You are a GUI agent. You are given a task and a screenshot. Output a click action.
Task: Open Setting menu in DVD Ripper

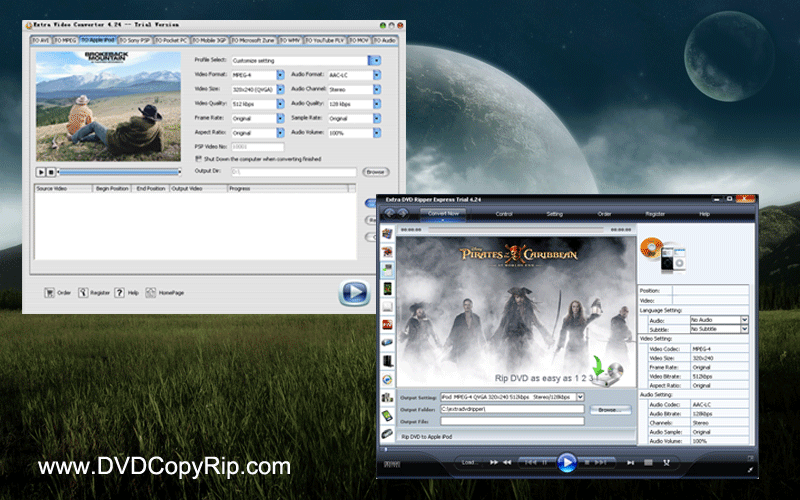point(555,214)
